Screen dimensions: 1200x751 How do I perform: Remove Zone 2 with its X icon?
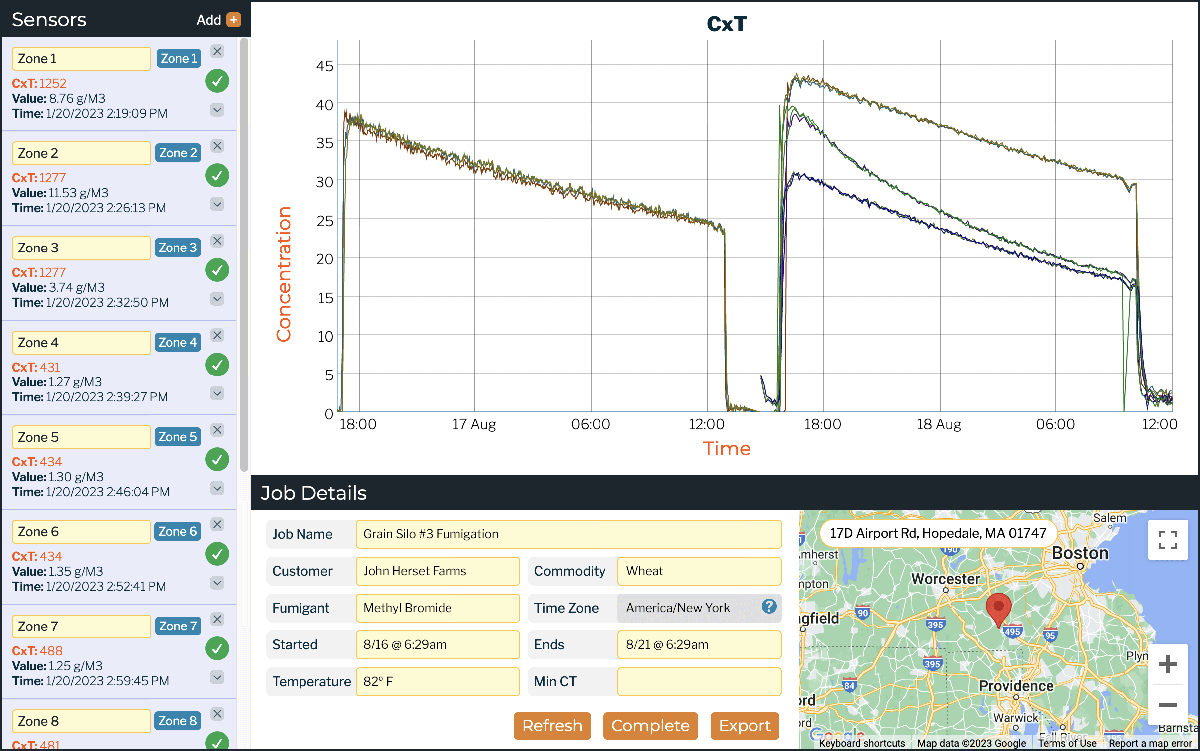(x=216, y=145)
